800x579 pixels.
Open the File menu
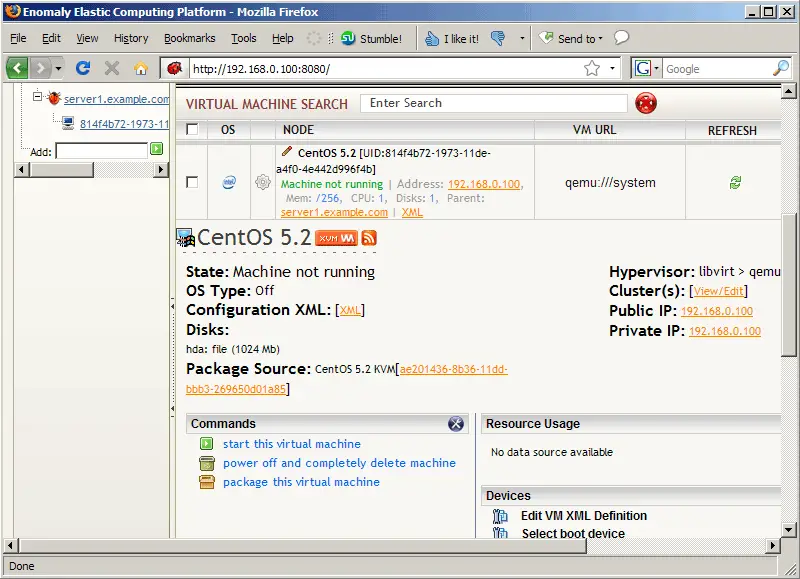(x=18, y=38)
